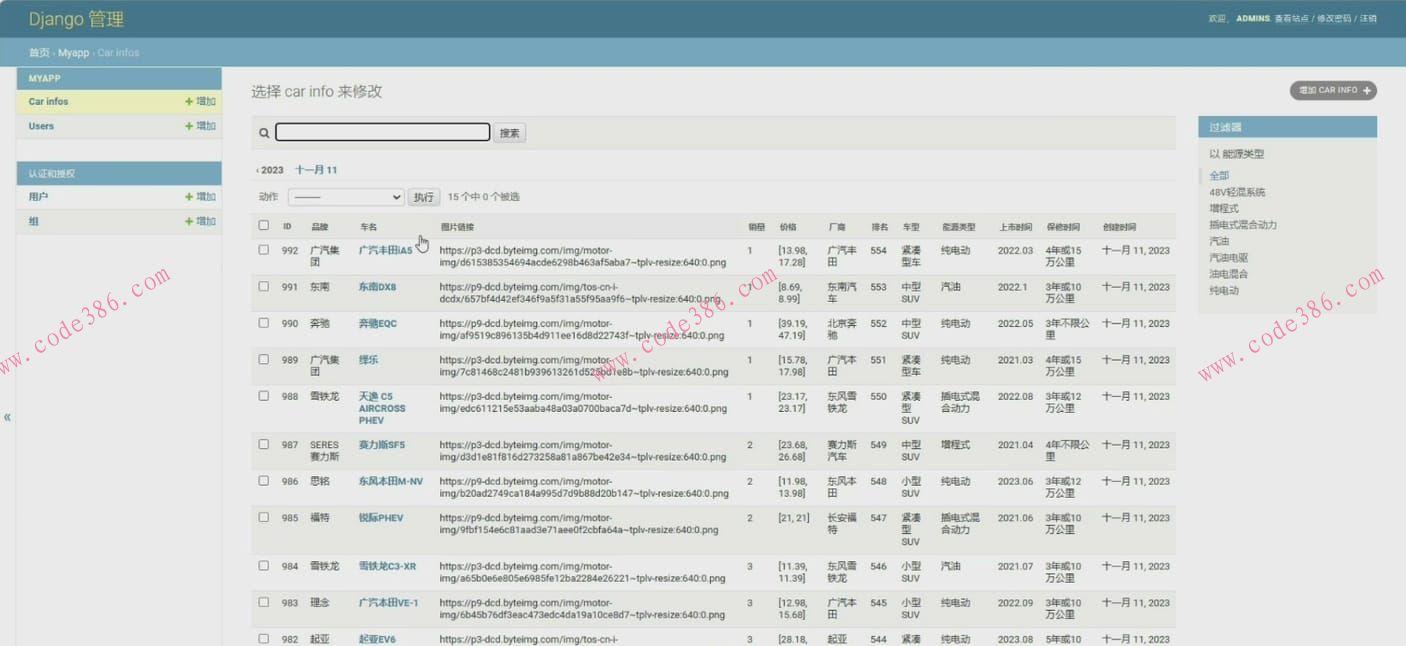Collapse the sidebar with the double-arrow icon
Viewport: 1406px width, 646px height.
click(x=7, y=417)
